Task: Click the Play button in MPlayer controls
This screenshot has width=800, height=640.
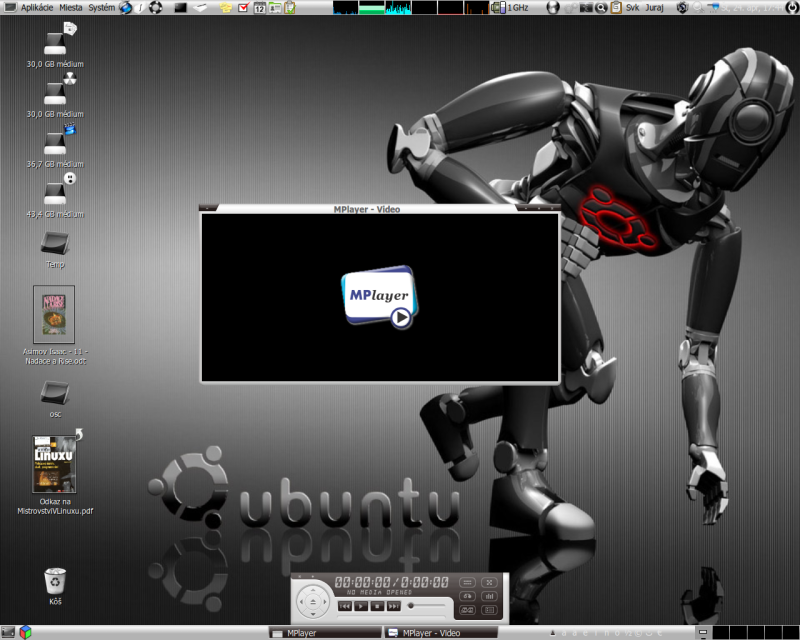Action: click(x=361, y=606)
